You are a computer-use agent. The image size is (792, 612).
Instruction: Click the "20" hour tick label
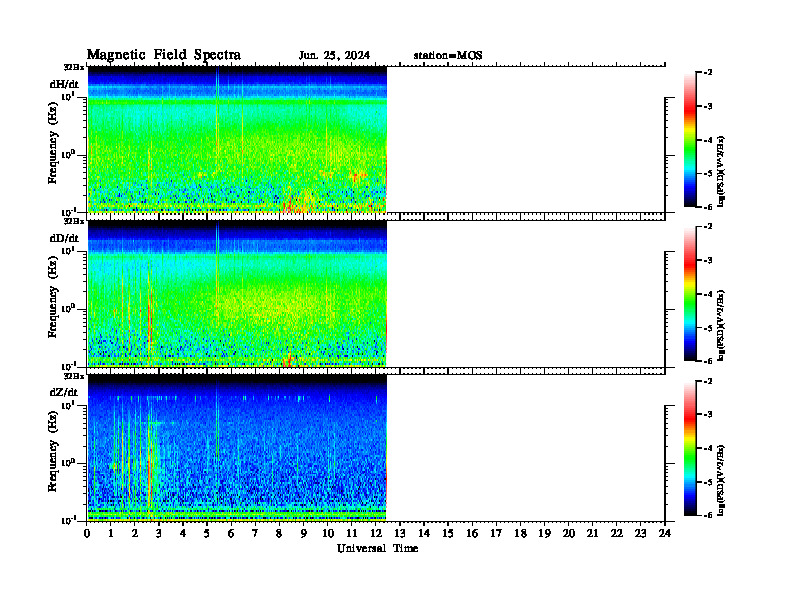[x=569, y=534]
